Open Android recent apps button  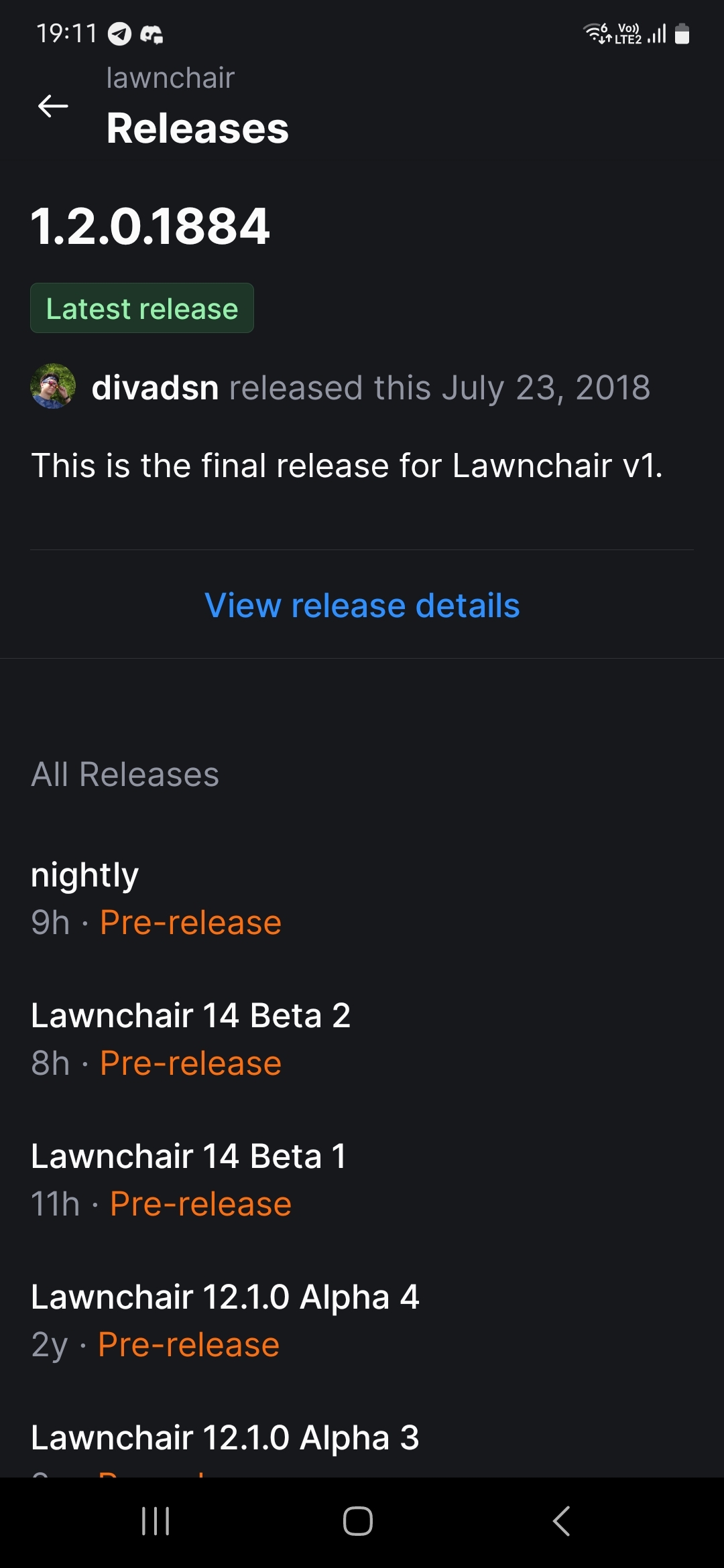tap(156, 1521)
